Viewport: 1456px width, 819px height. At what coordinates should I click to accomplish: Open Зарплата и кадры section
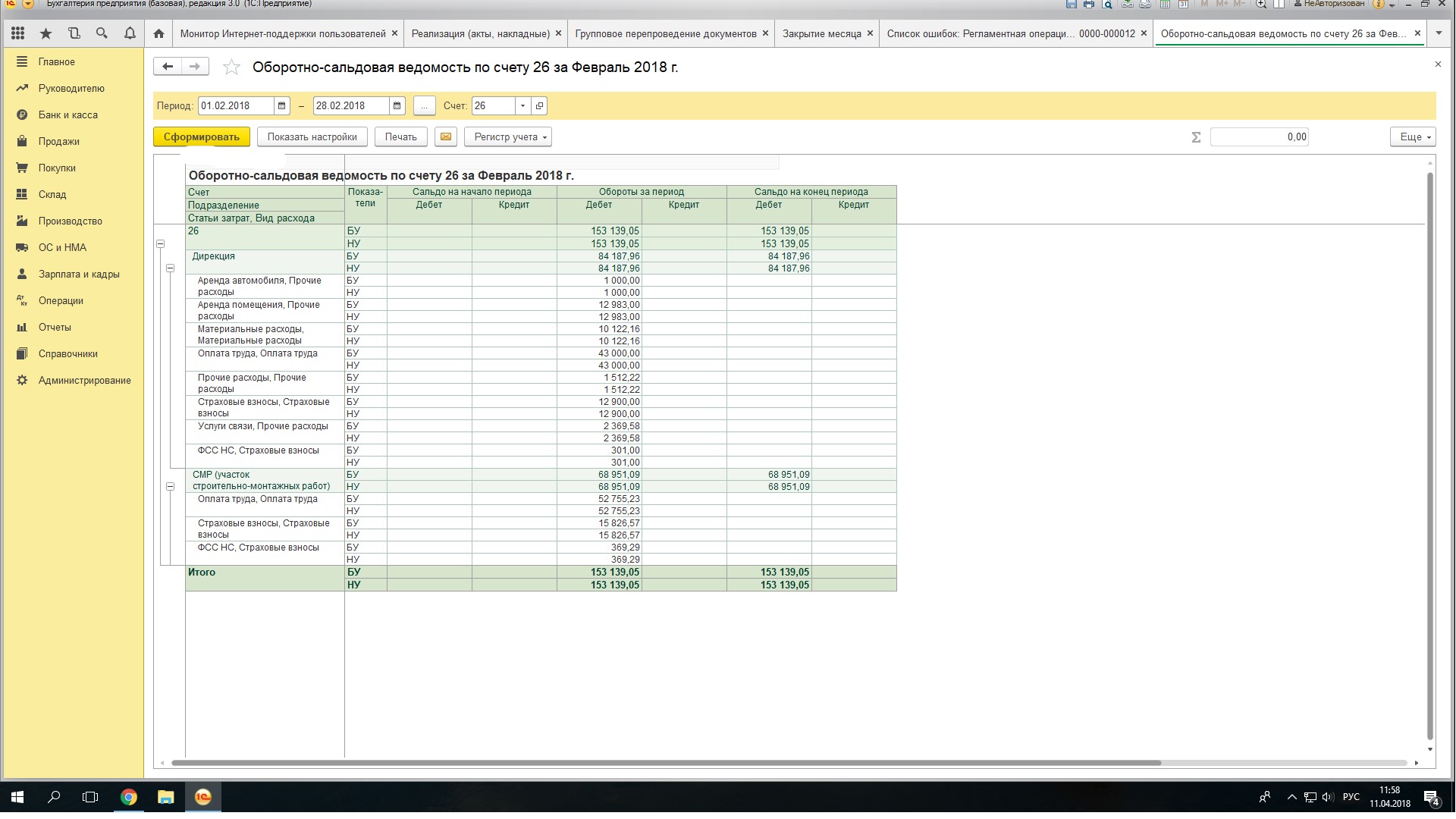(x=79, y=275)
